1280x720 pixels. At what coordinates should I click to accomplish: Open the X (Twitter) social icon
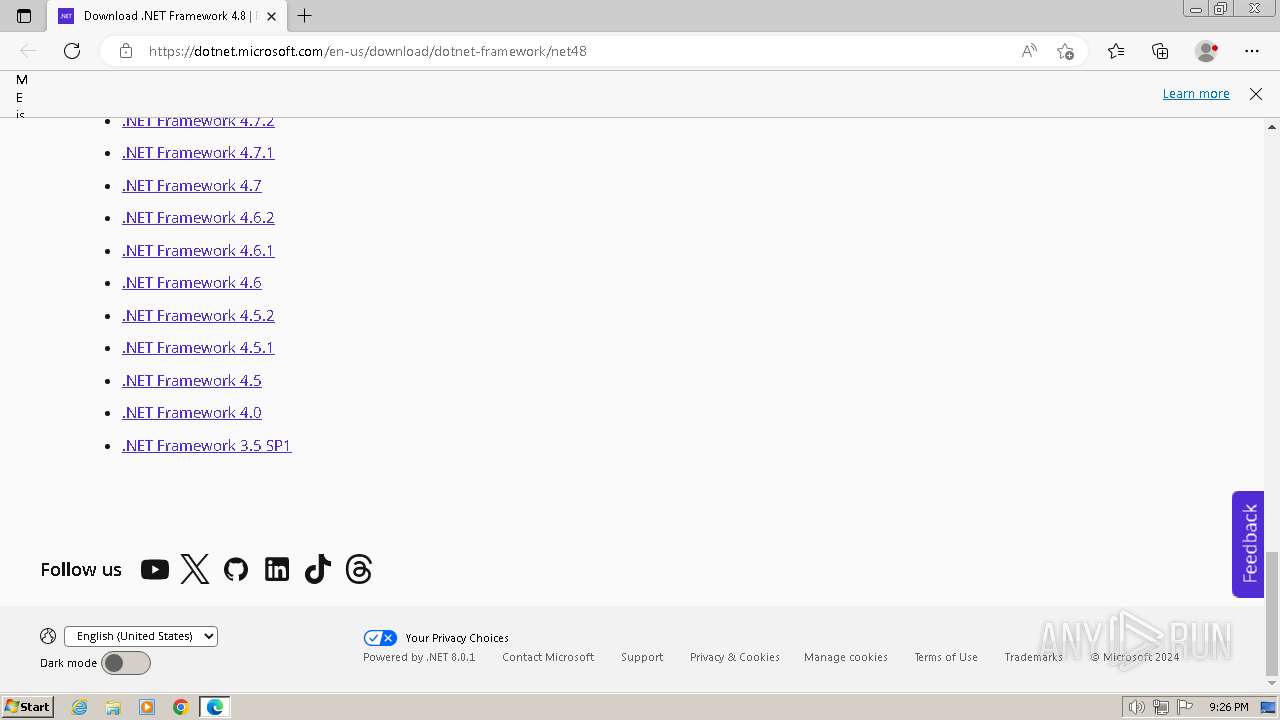click(195, 570)
